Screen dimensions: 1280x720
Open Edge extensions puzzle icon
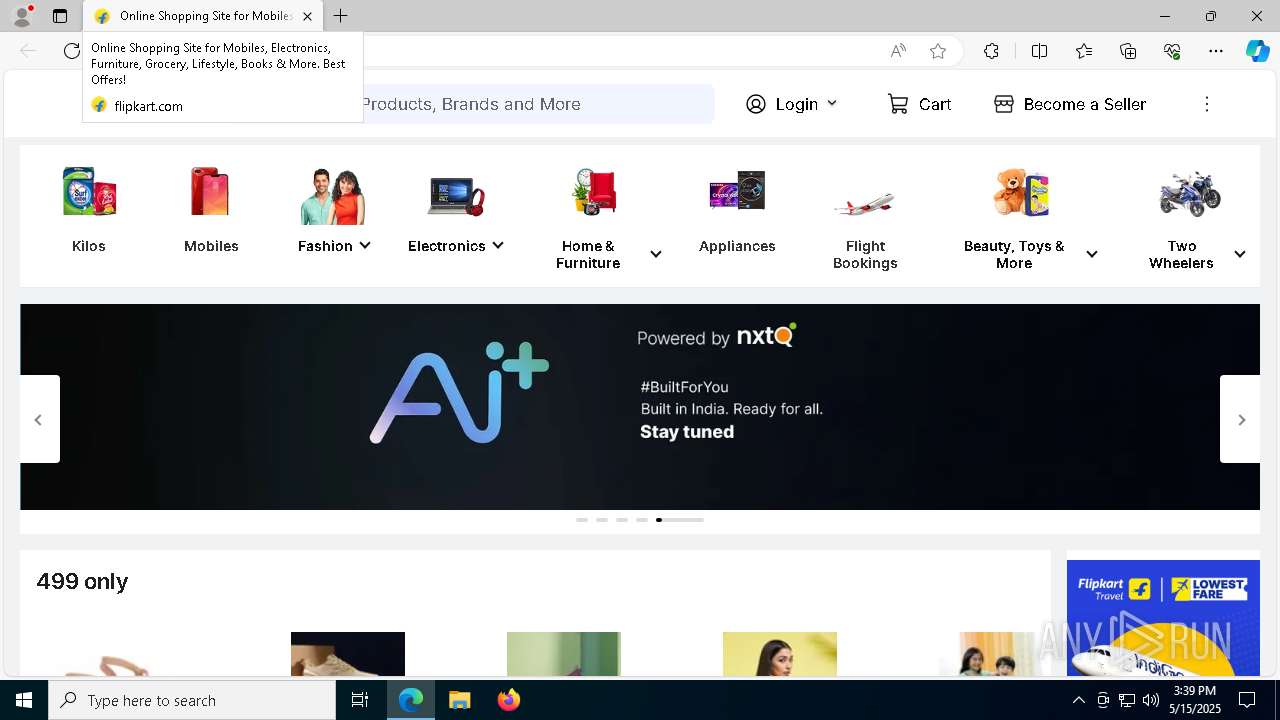pos(991,51)
